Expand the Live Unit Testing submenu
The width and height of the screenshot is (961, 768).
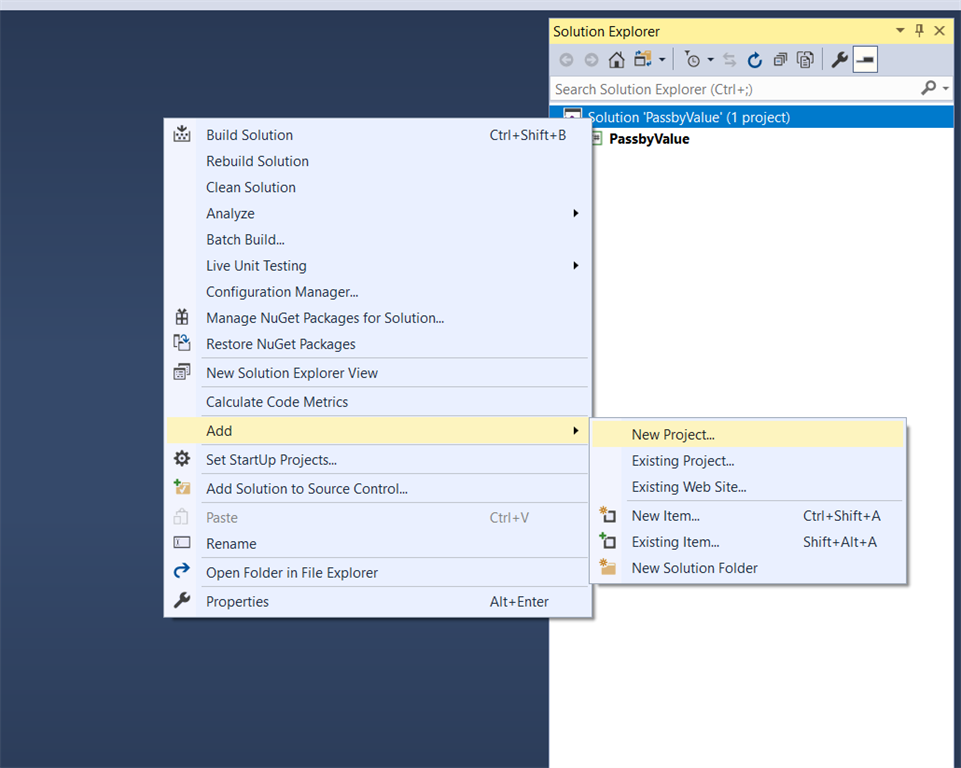coord(378,266)
